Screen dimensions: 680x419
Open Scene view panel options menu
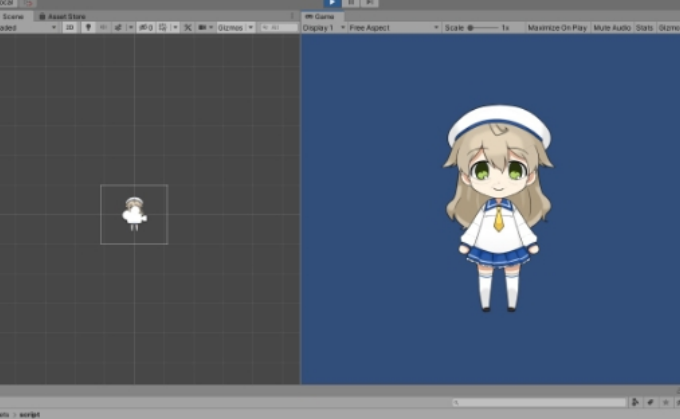tap(292, 16)
